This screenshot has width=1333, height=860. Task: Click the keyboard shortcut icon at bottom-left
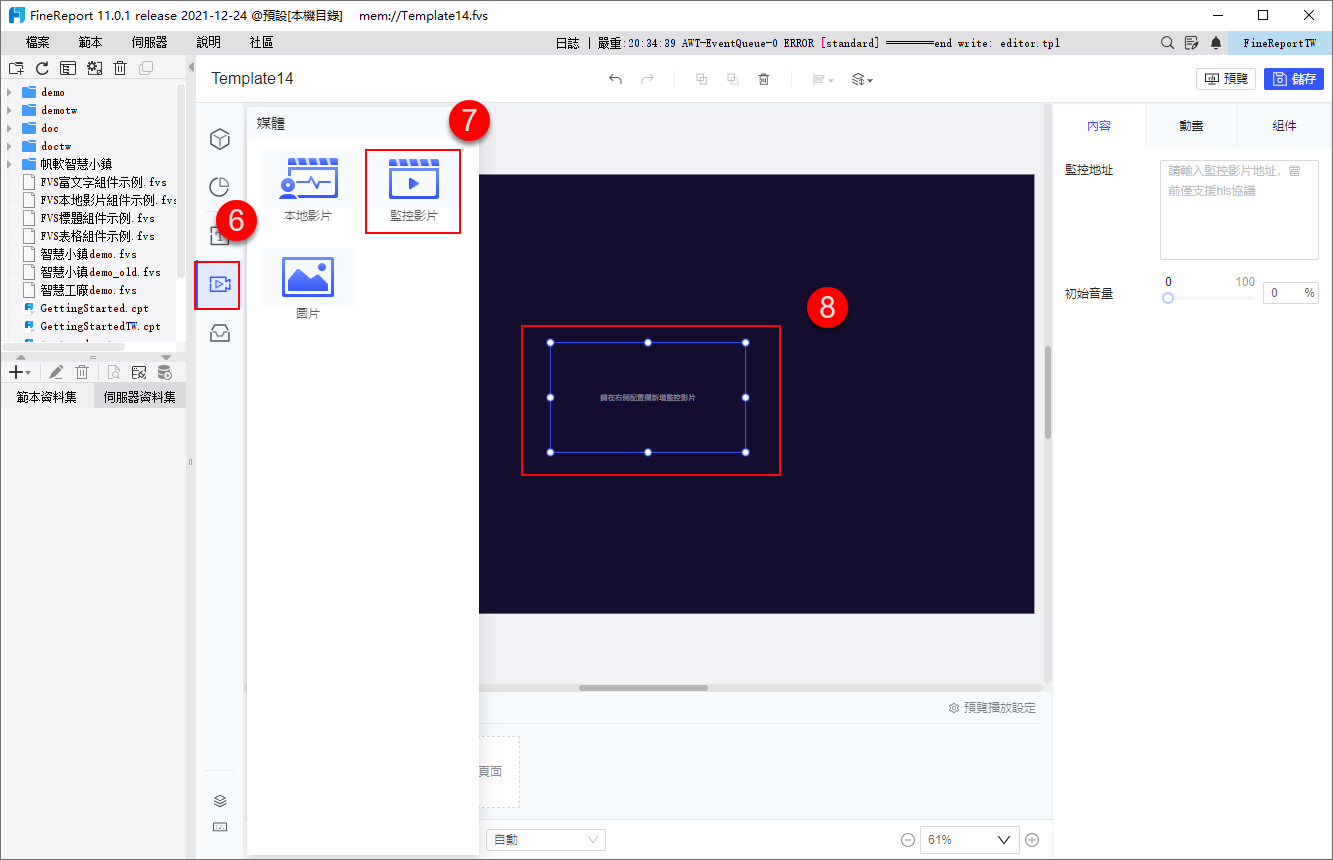coord(221,827)
